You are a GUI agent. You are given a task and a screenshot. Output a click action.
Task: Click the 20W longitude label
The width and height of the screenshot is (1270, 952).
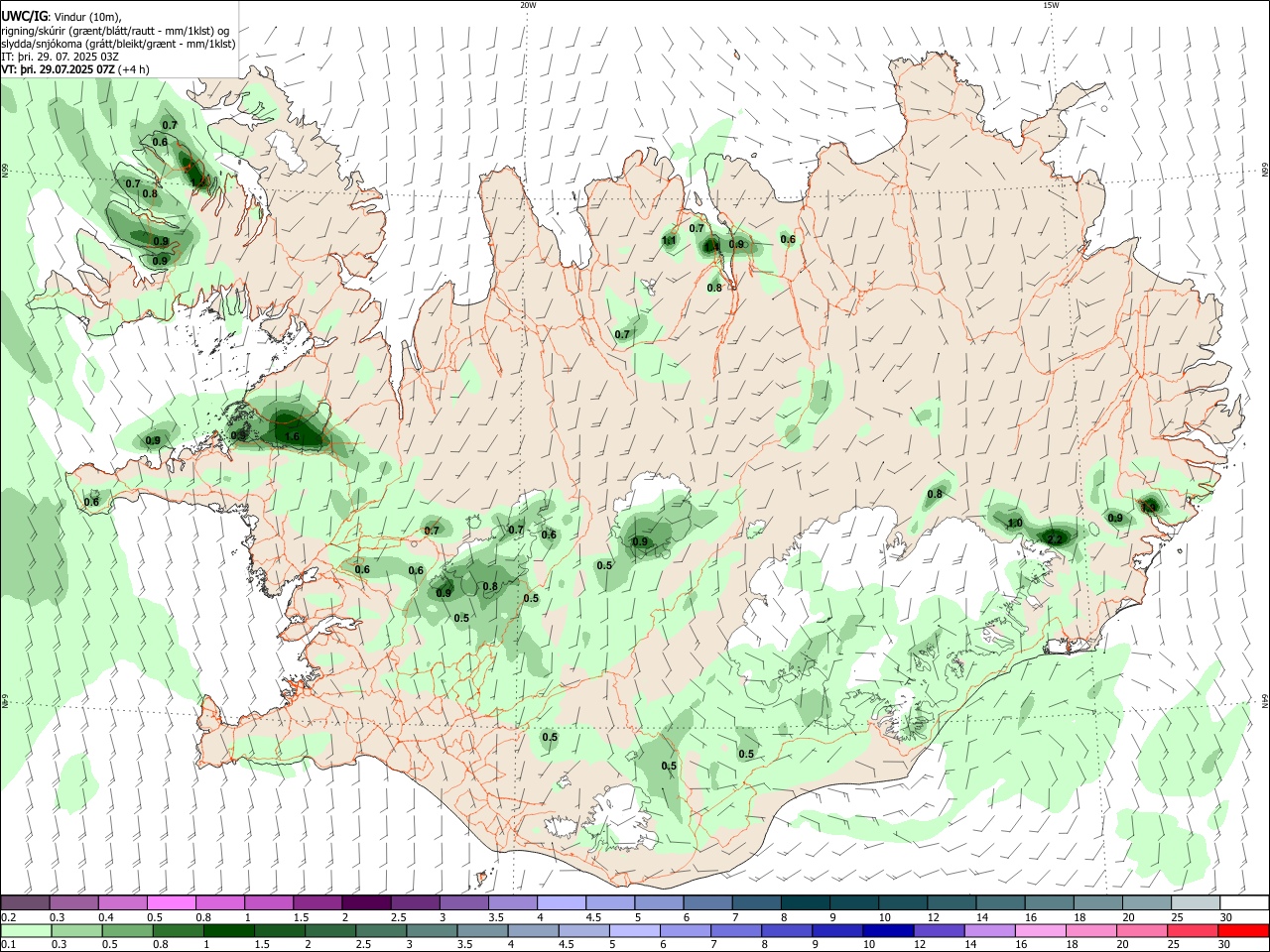(528, 5)
